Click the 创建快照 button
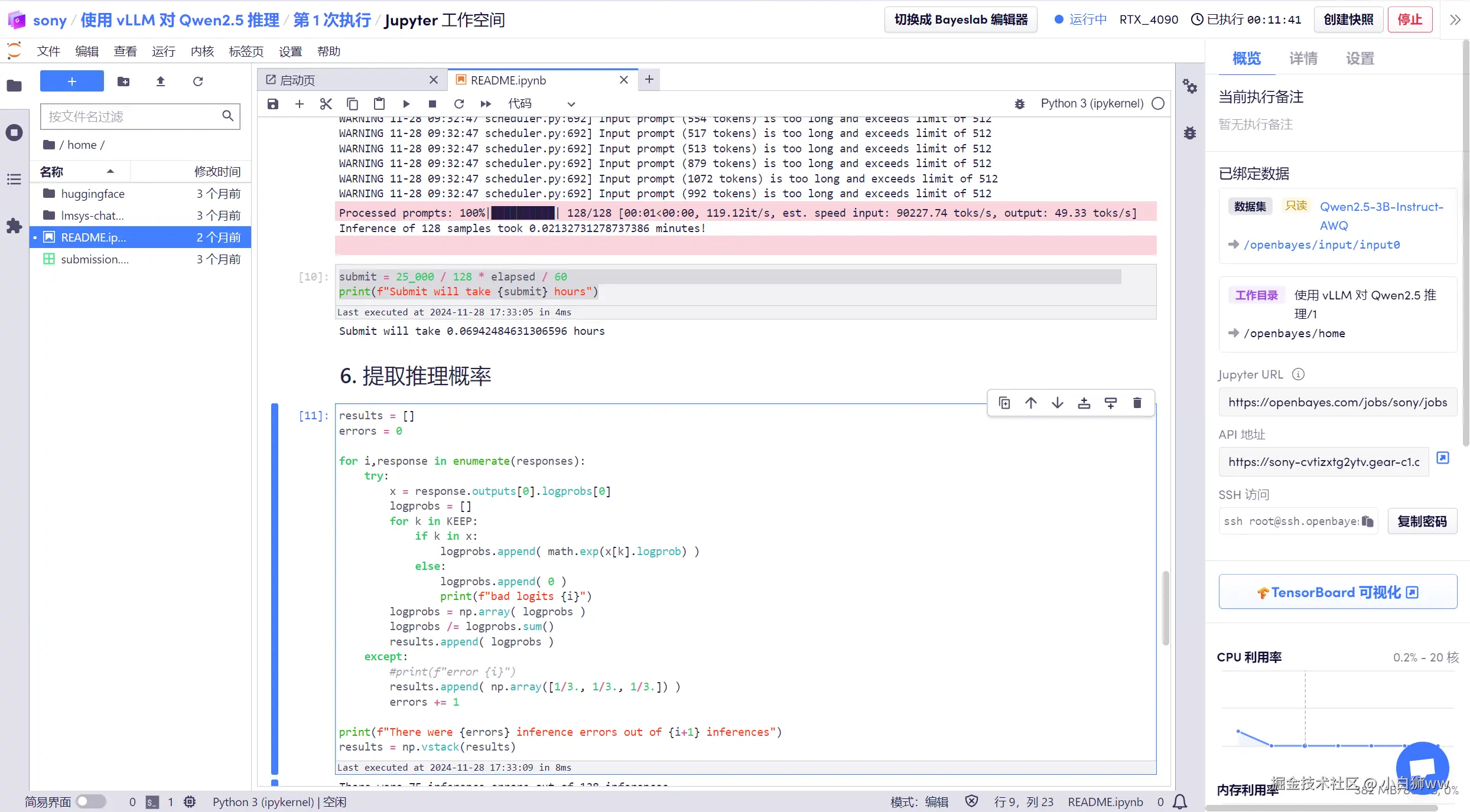The image size is (1470, 812). (1348, 19)
